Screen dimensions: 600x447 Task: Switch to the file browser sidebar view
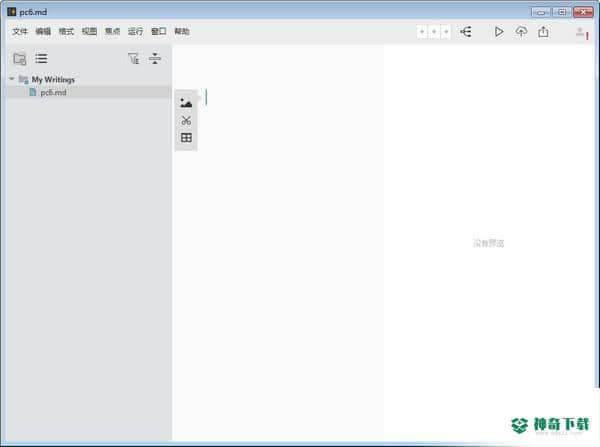click(x=20, y=59)
